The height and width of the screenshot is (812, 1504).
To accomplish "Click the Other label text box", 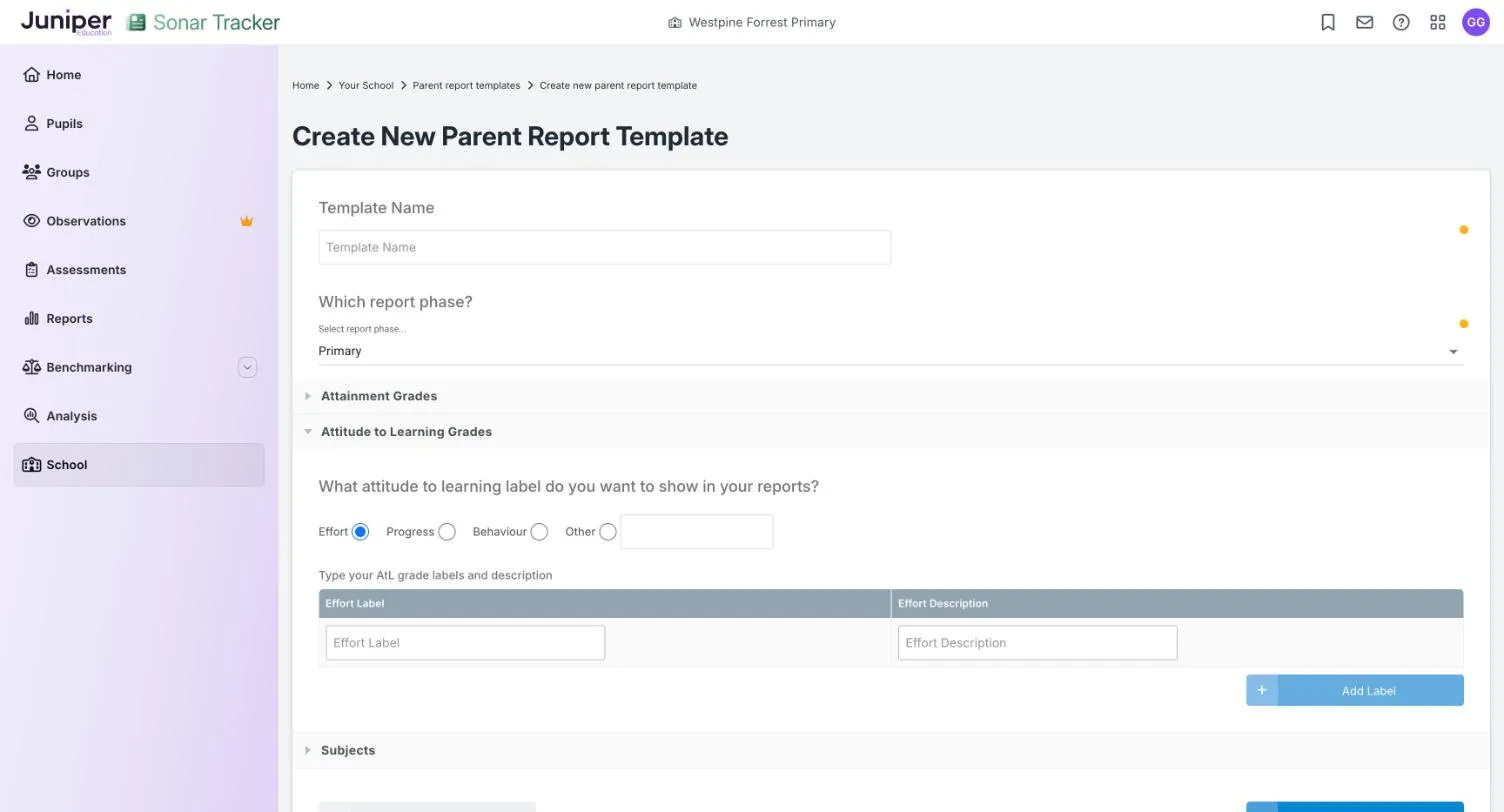I will 697,532.
